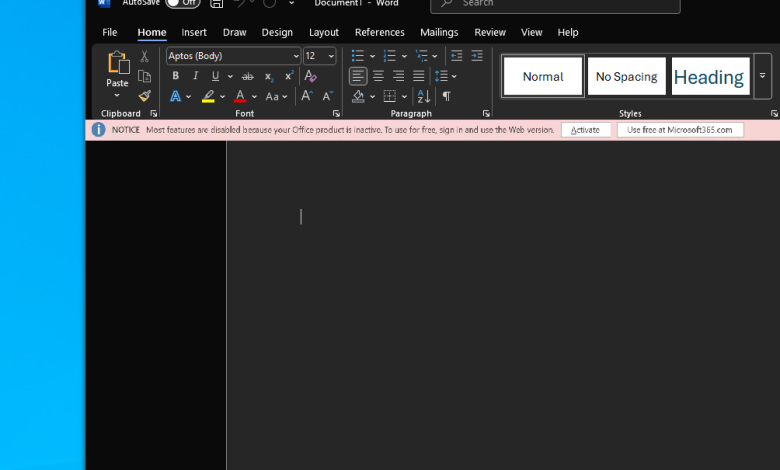
Task: Click Use free at Microsoft365.com
Action: tap(680, 130)
